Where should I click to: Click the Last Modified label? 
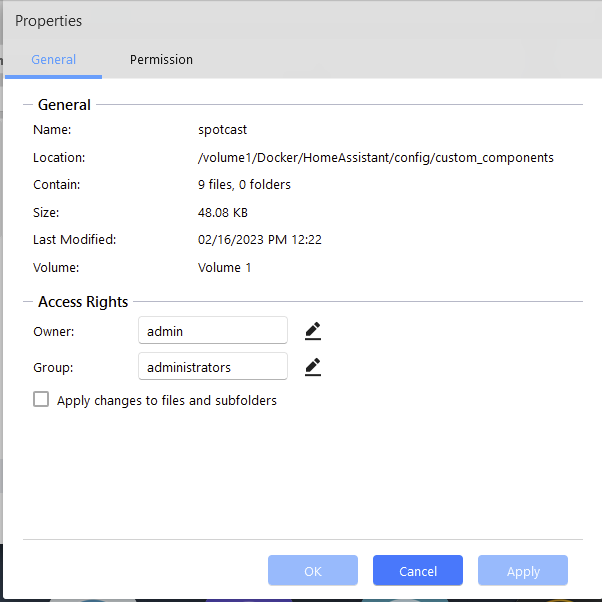coord(74,240)
